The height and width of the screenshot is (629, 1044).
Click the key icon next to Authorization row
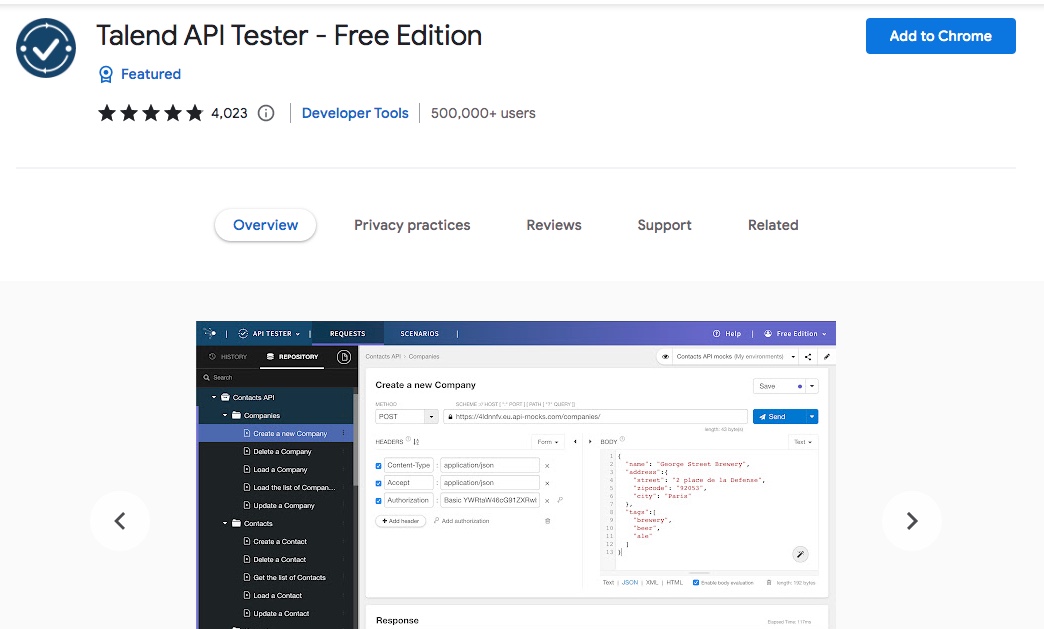(x=560, y=500)
